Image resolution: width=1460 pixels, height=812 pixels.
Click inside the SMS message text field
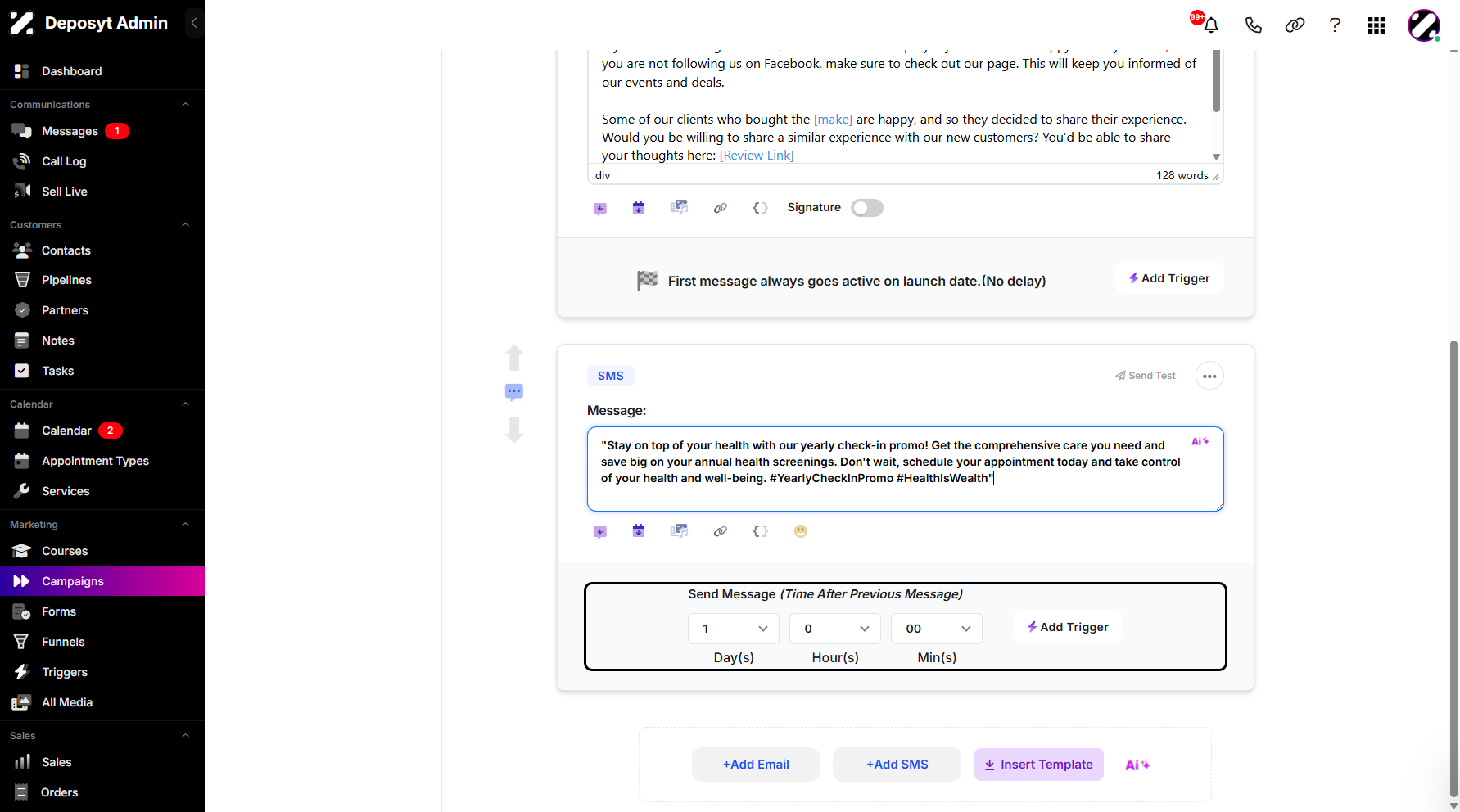tap(906, 469)
